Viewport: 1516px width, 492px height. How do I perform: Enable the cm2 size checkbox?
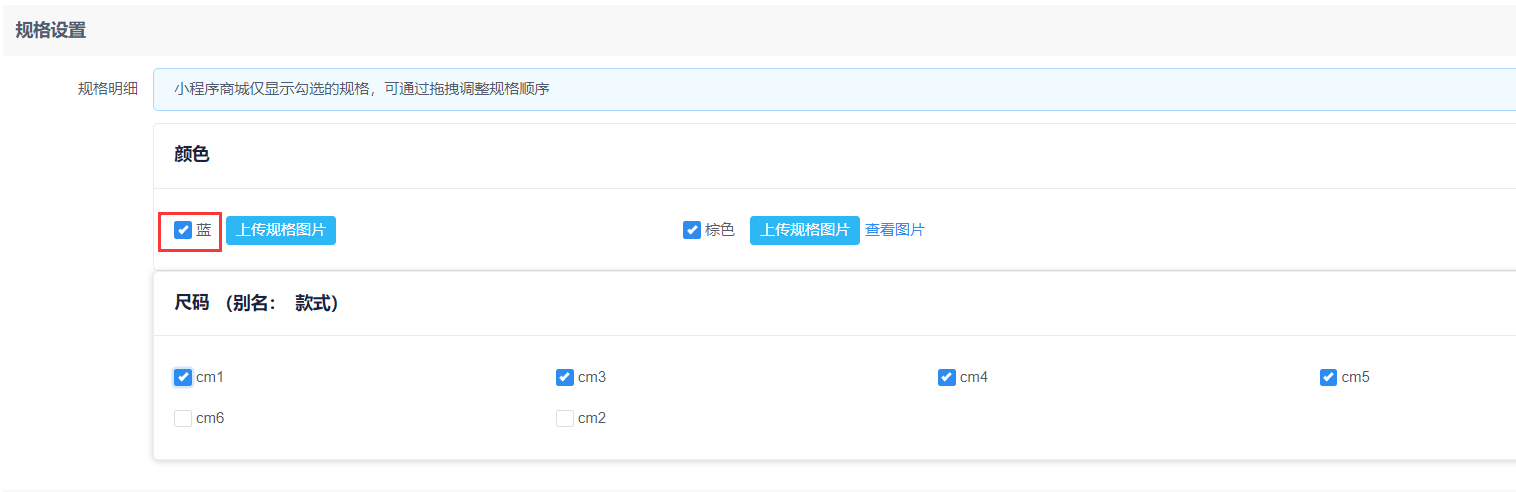[565, 418]
